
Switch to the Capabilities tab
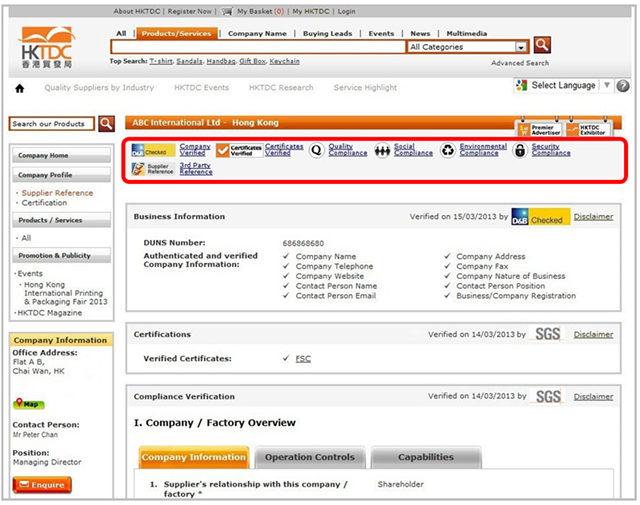426,457
